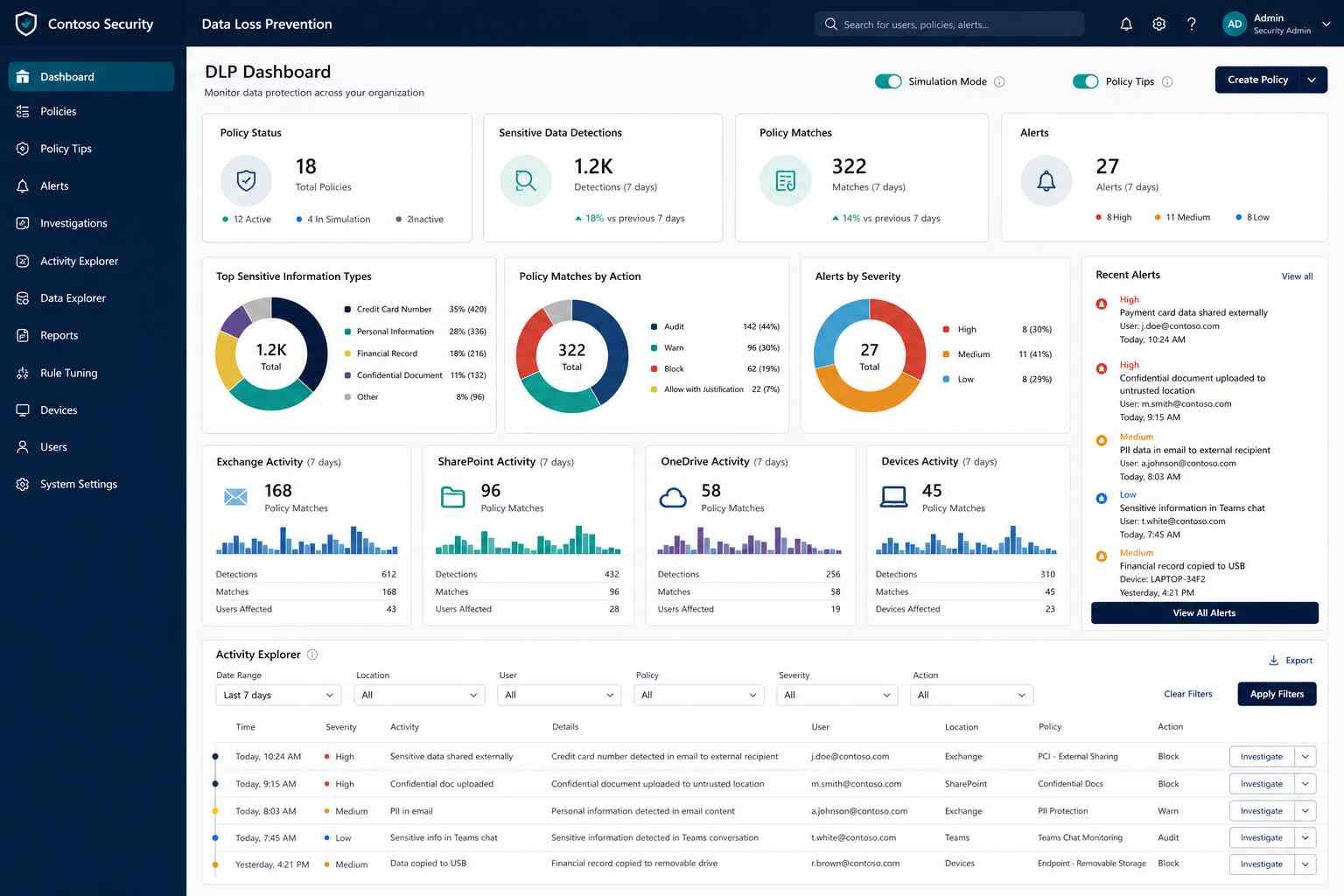Open the User filter dropdown

(559, 695)
